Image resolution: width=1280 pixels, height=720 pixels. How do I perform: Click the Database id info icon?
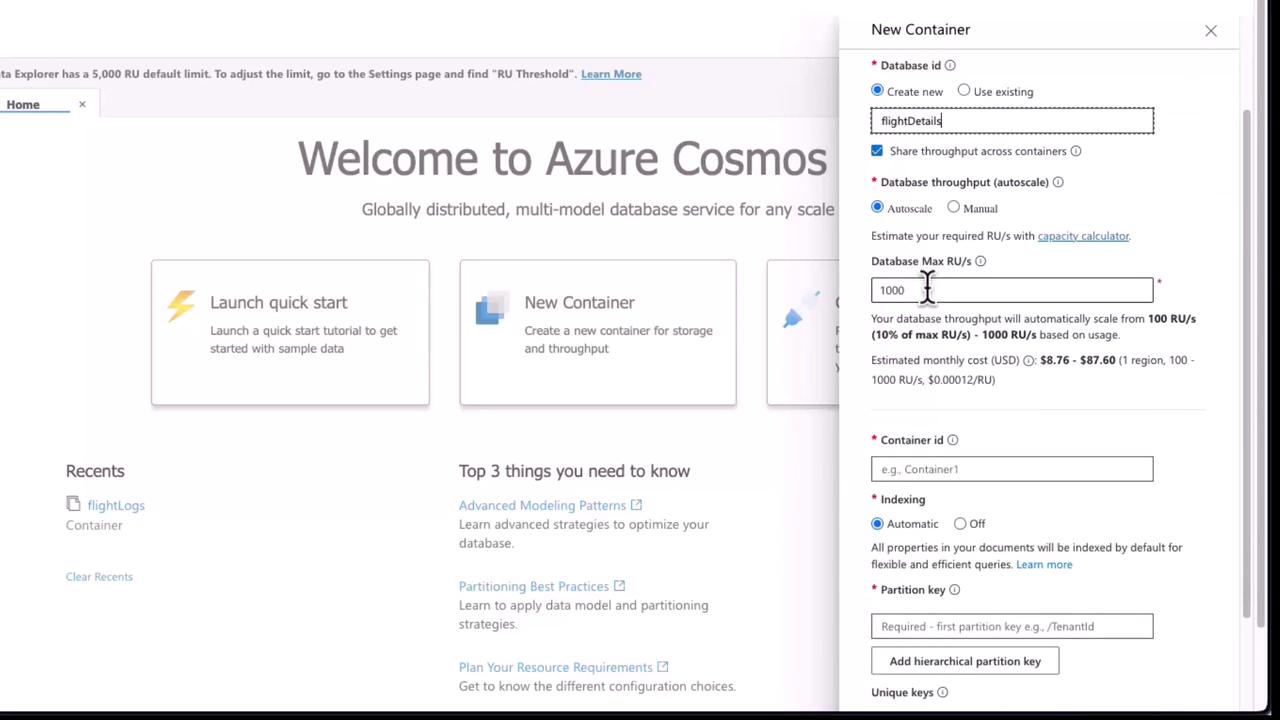[x=950, y=66]
